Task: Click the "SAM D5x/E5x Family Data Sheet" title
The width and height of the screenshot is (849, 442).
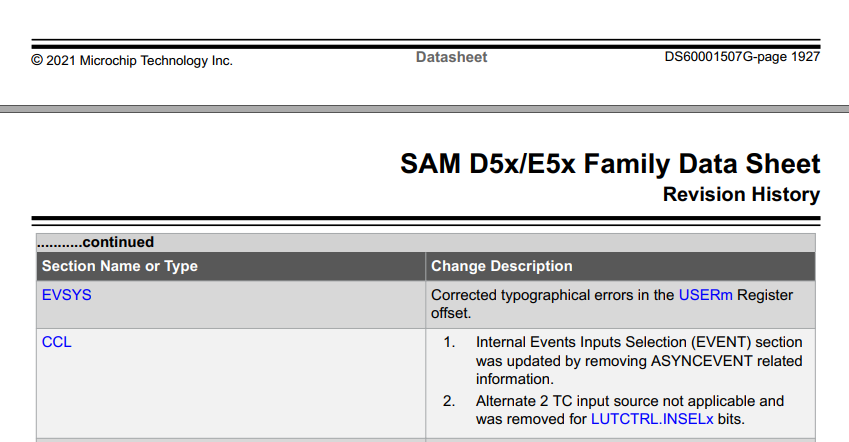Action: 609,164
